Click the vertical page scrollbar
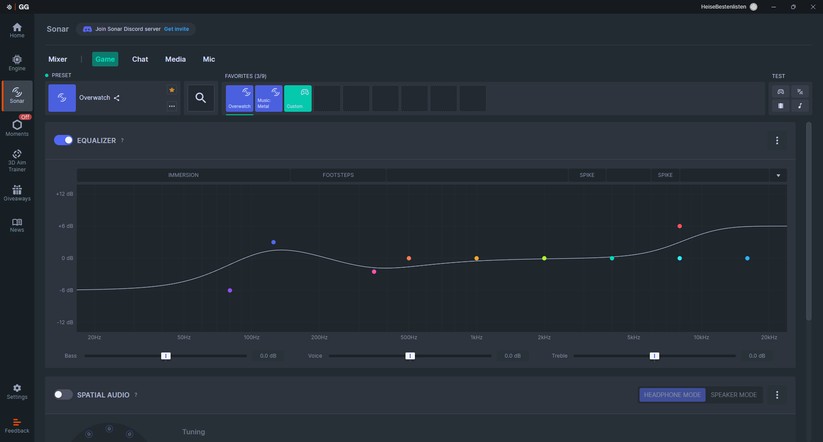Viewport: 823px width, 442px height. (809, 220)
